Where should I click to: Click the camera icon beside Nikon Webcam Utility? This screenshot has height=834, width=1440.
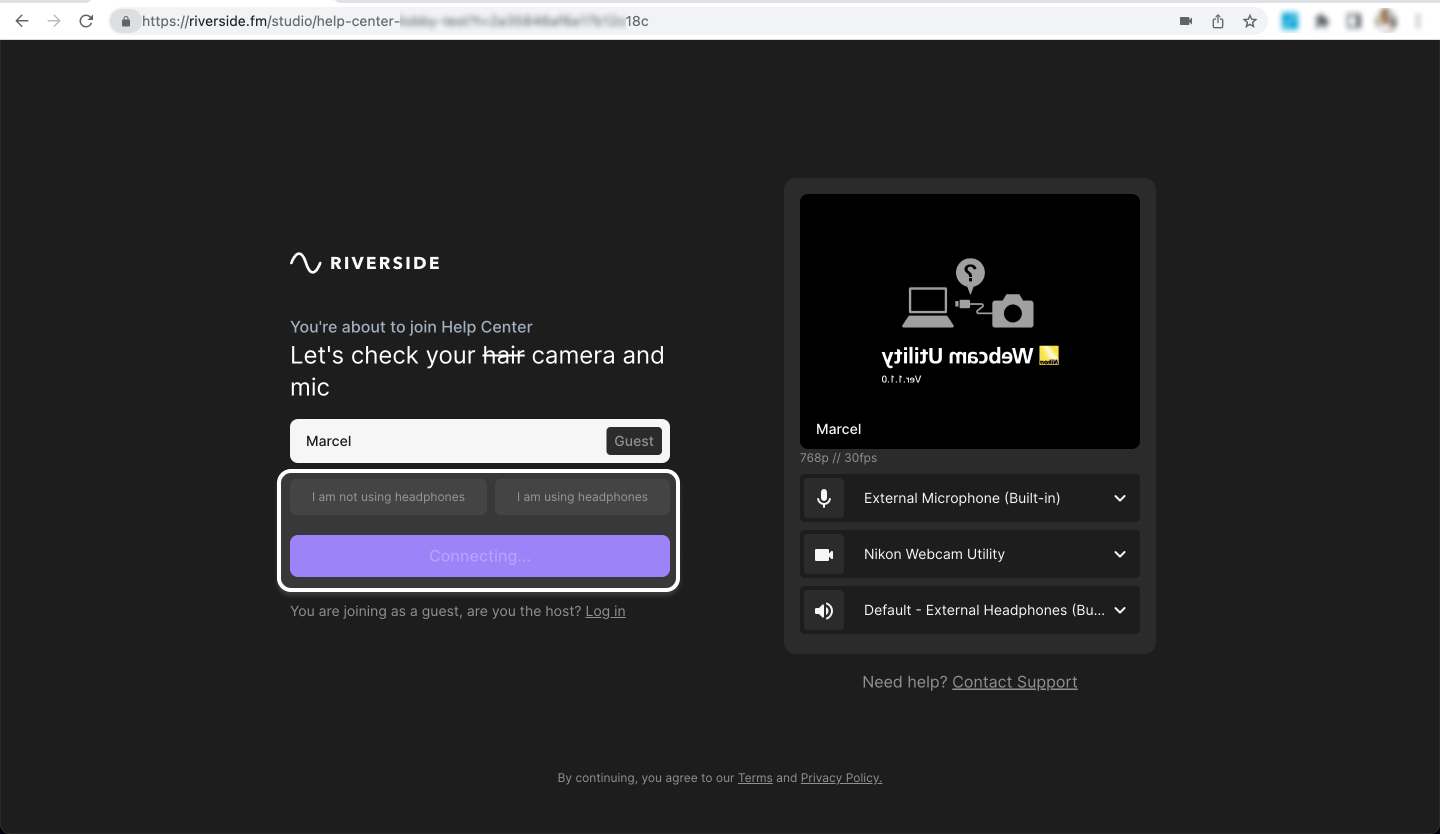tap(824, 554)
